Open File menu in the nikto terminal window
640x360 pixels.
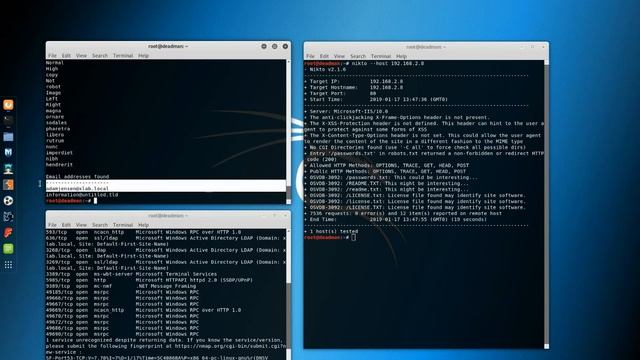[x=310, y=56]
